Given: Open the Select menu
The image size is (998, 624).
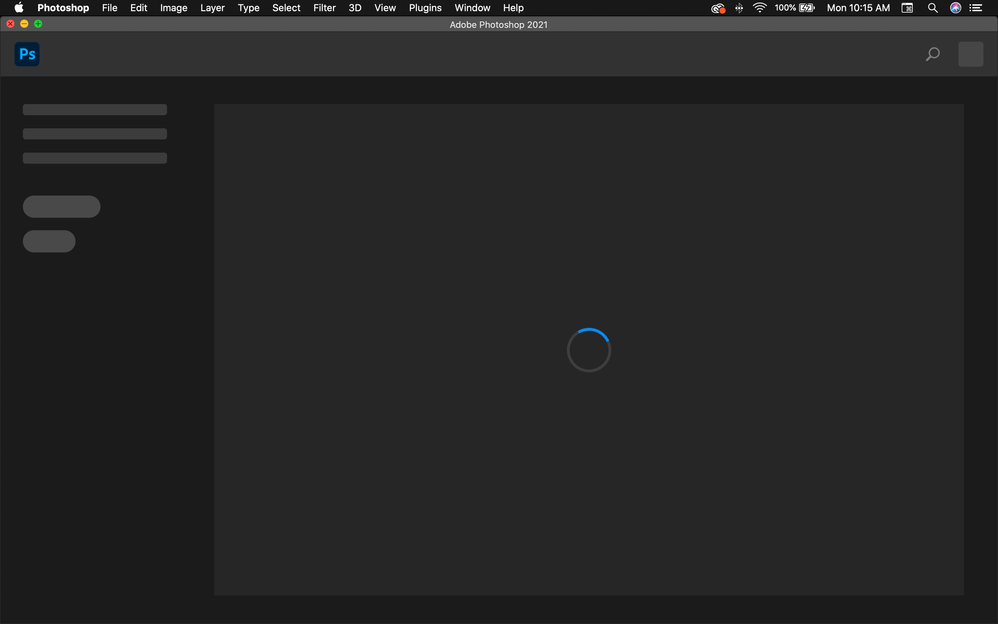Looking at the screenshot, I should 286,8.
